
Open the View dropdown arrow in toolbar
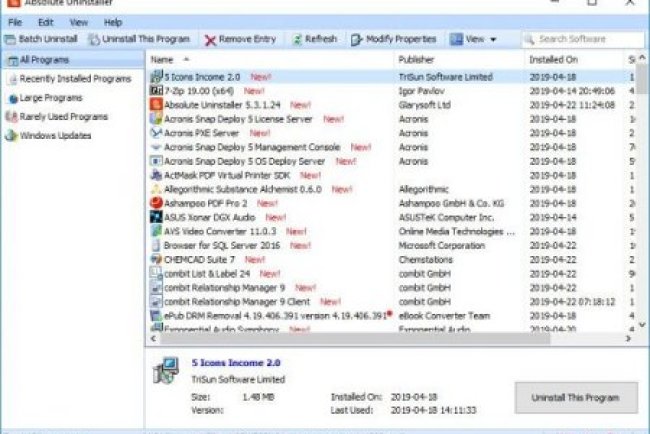[x=493, y=40]
